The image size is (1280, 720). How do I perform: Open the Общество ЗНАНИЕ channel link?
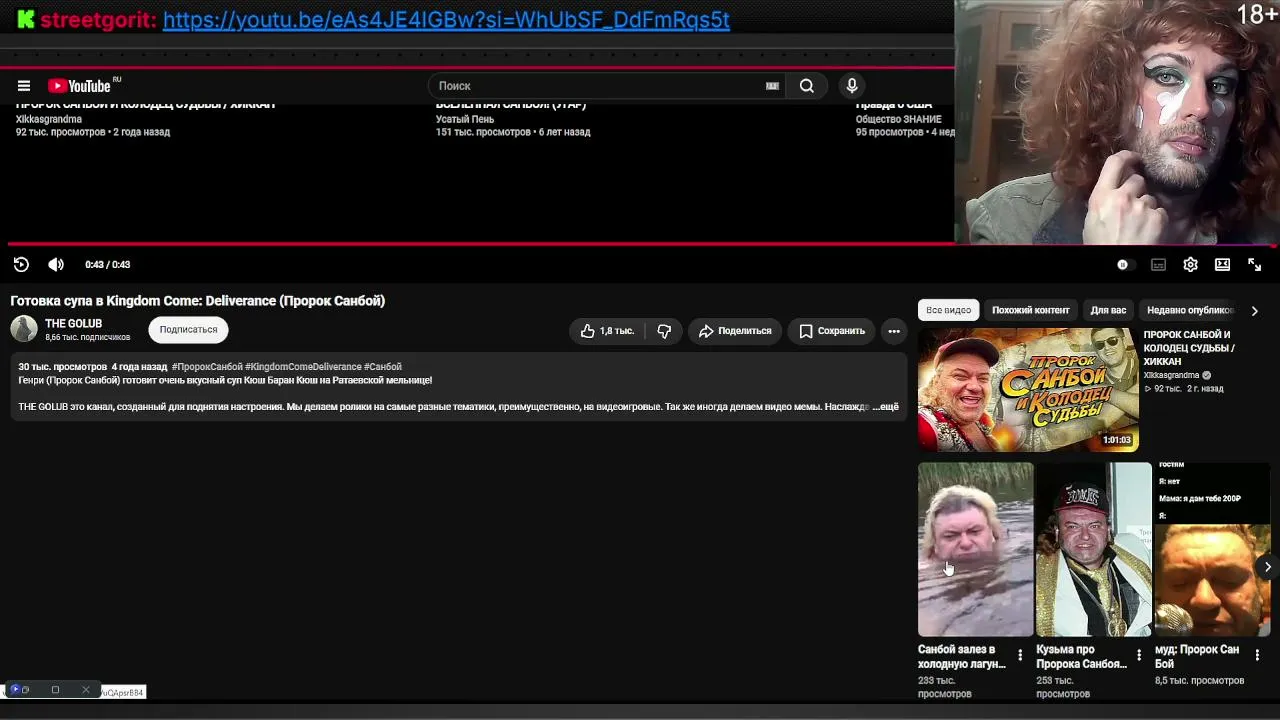(x=898, y=120)
